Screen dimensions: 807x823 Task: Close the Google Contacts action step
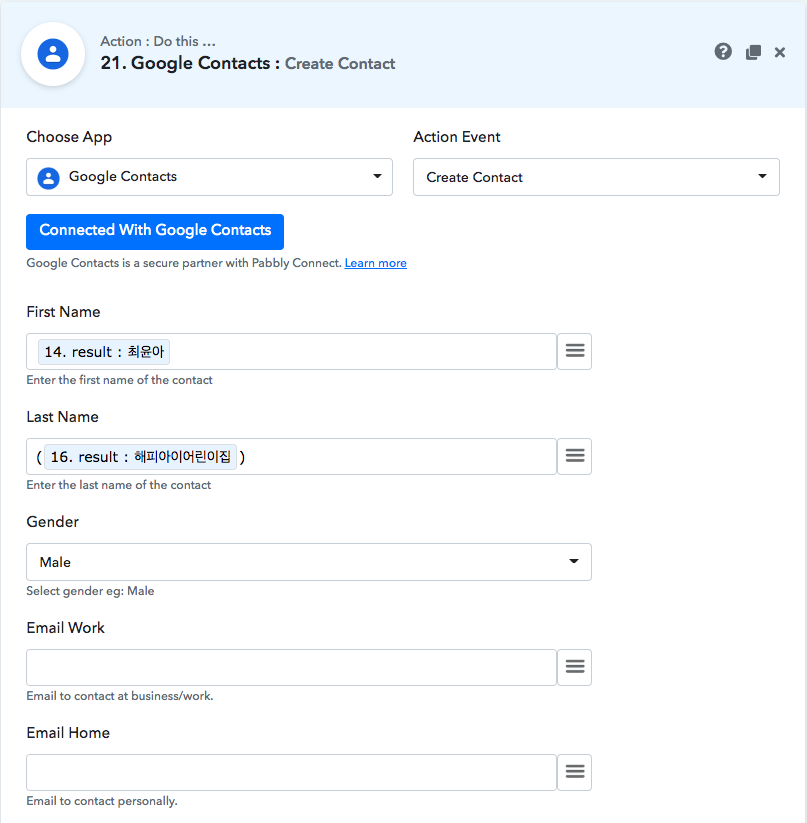click(780, 52)
